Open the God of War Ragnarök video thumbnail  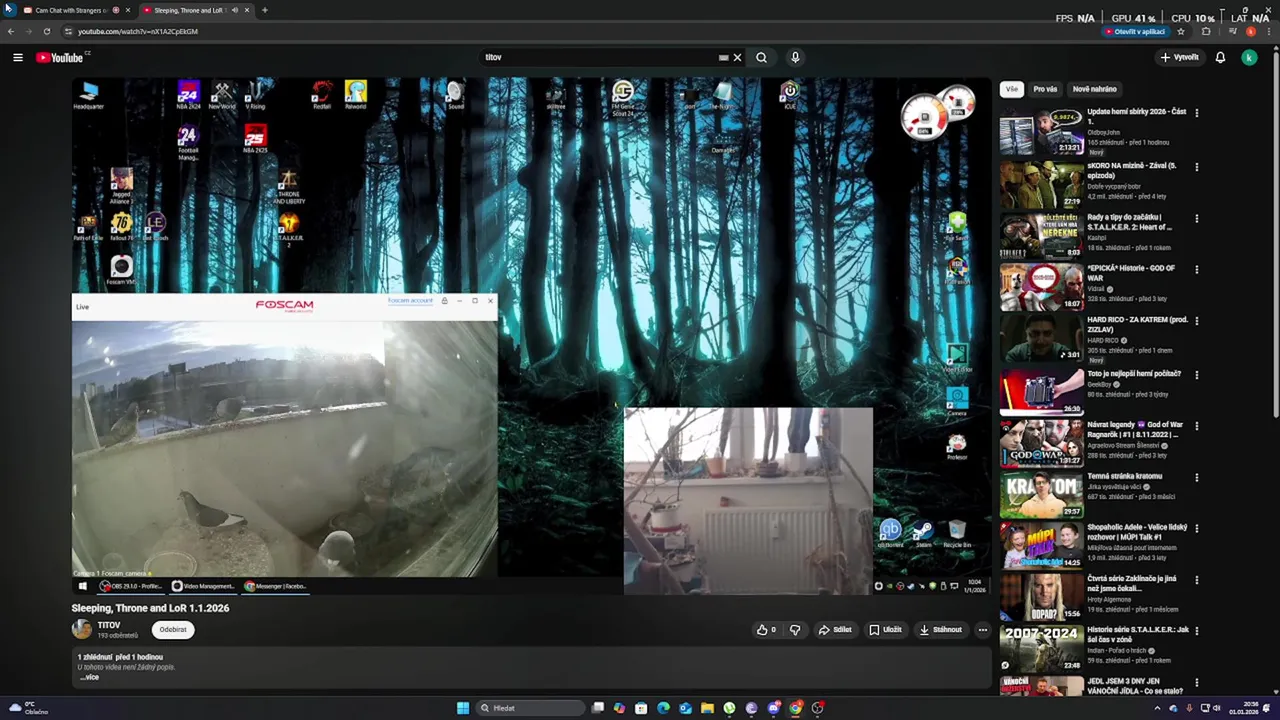coord(1041,442)
